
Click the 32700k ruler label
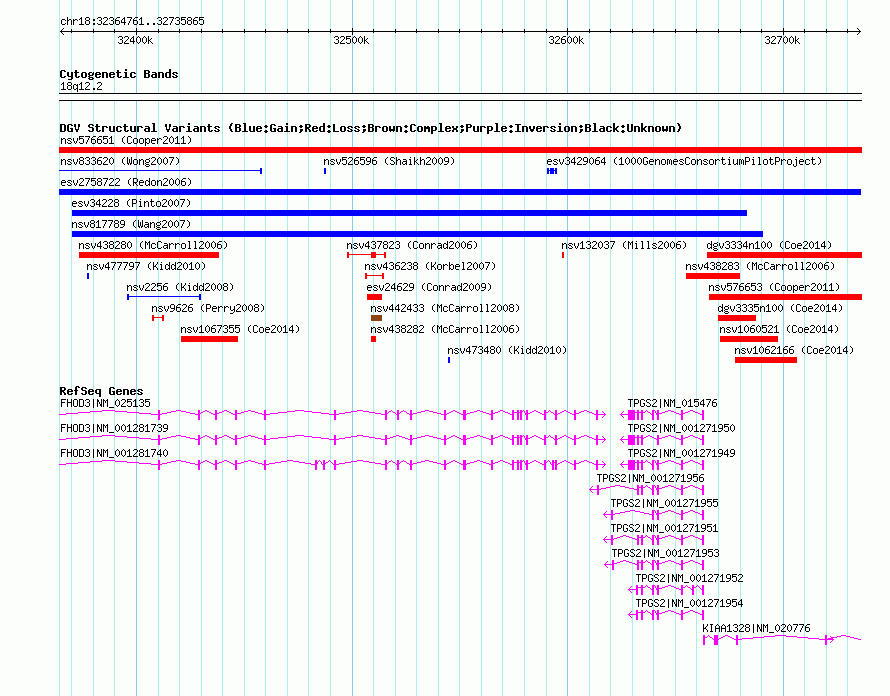click(x=782, y=41)
